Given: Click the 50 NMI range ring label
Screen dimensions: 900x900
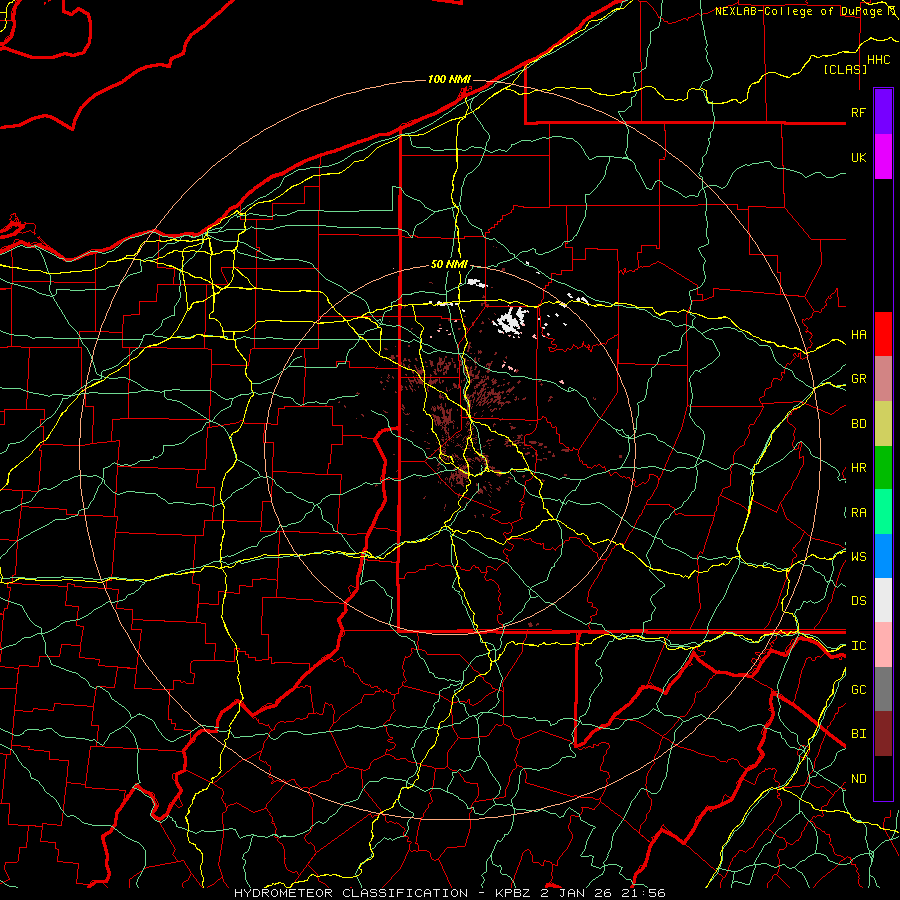Looking at the screenshot, I should pyautogui.click(x=449, y=265).
